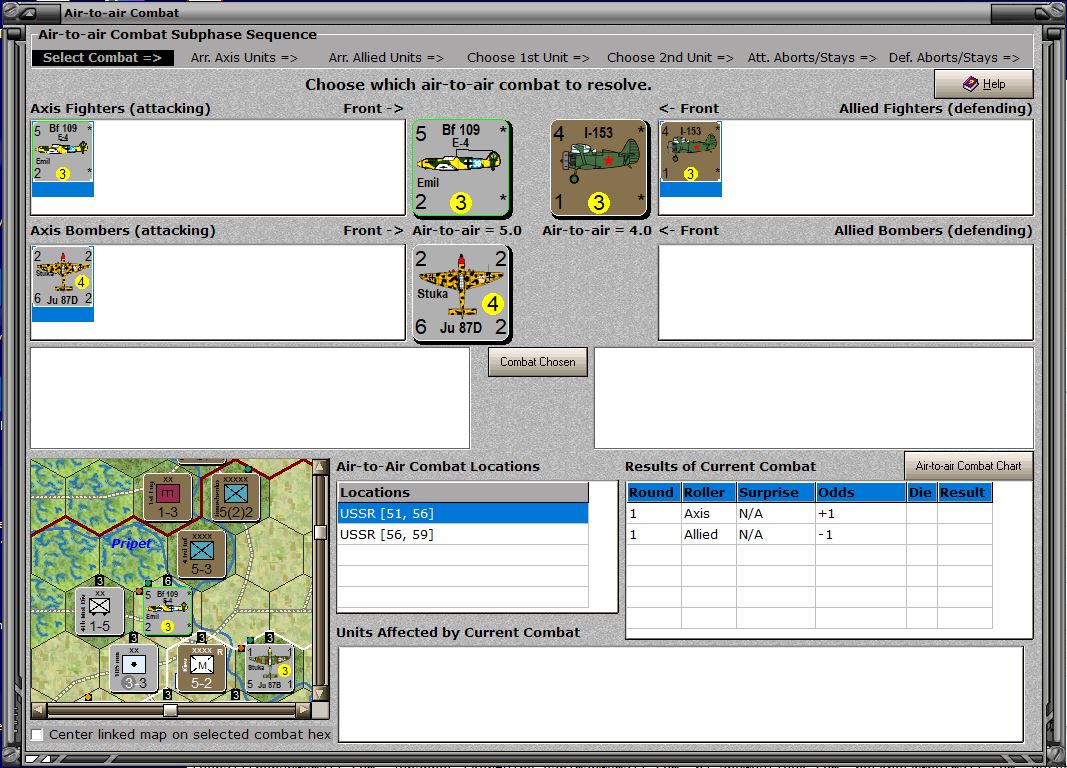Click the Priepet label on the map

click(x=131, y=544)
